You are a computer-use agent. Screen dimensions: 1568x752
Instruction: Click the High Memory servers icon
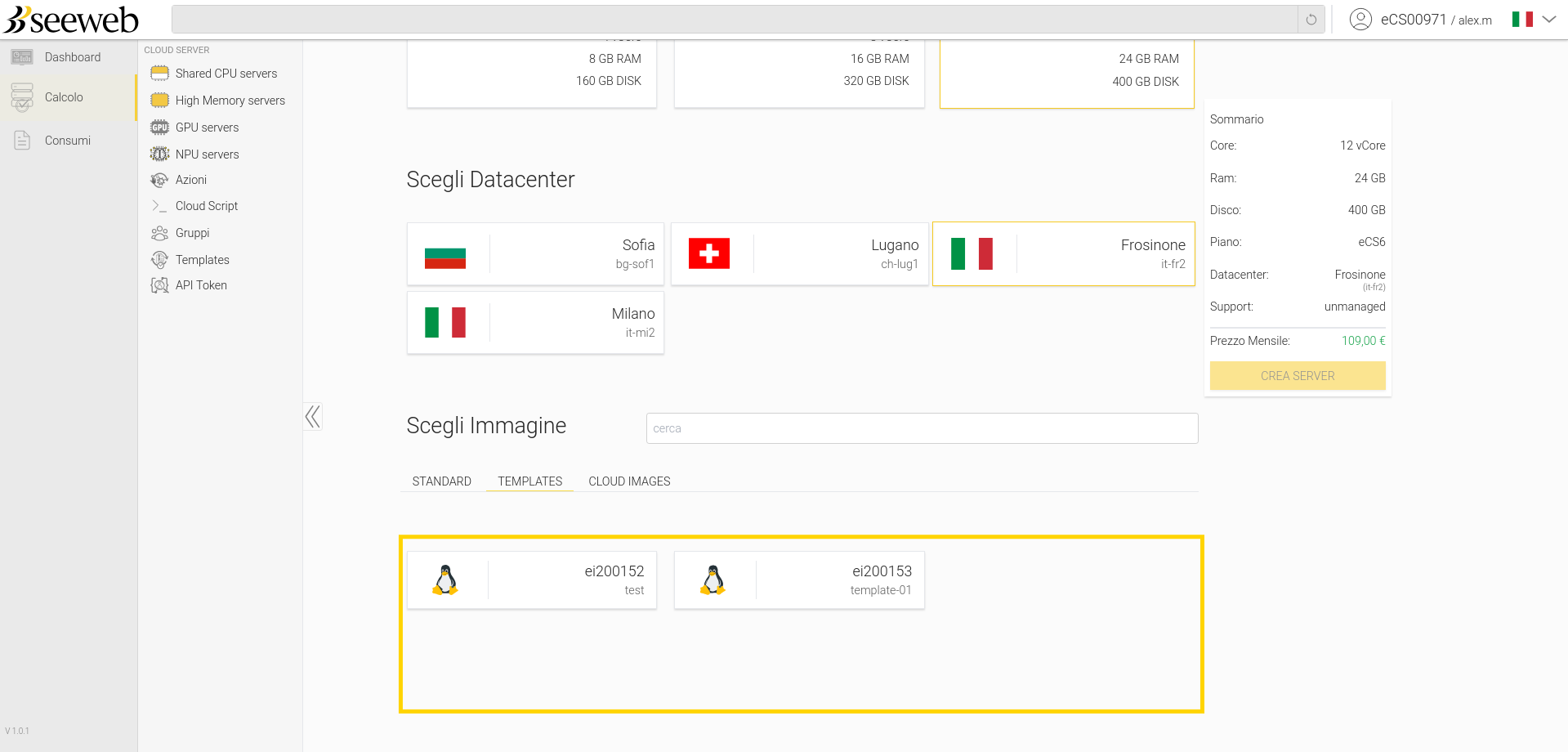(159, 101)
